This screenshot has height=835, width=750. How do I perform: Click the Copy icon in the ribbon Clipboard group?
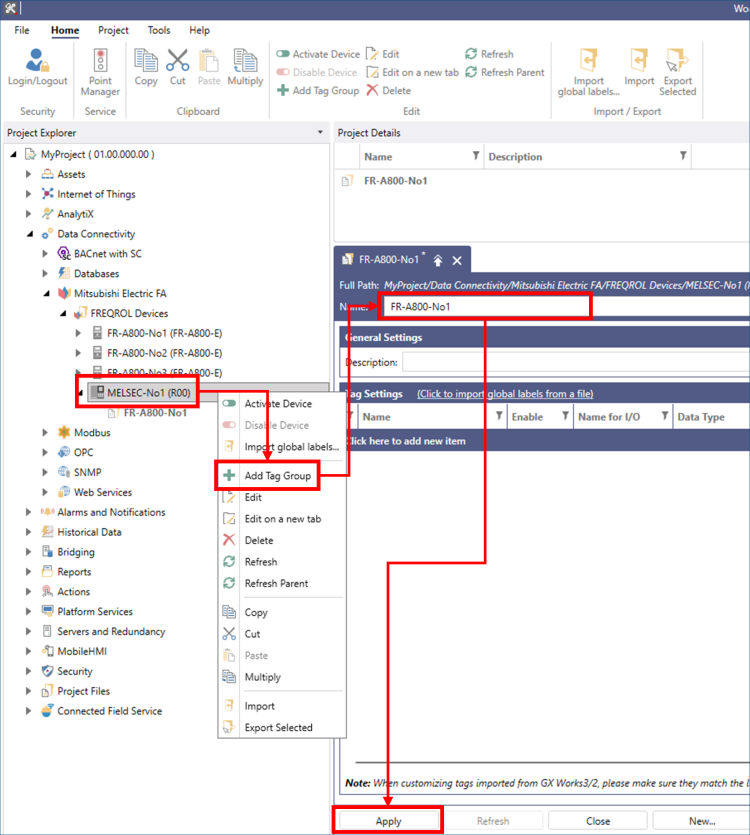[x=146, y=67]
